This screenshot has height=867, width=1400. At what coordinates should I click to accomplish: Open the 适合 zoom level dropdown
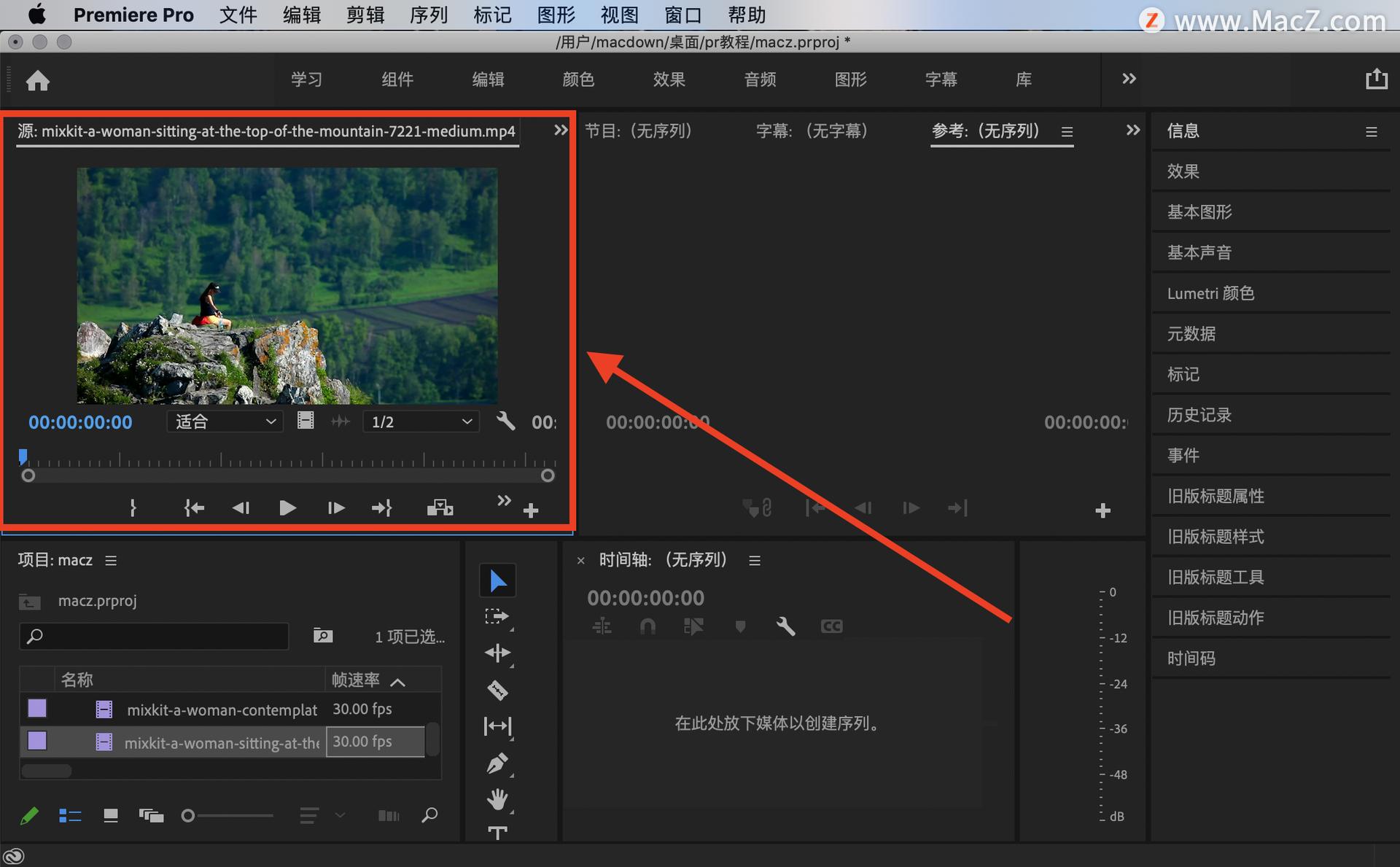pos(225,421)
